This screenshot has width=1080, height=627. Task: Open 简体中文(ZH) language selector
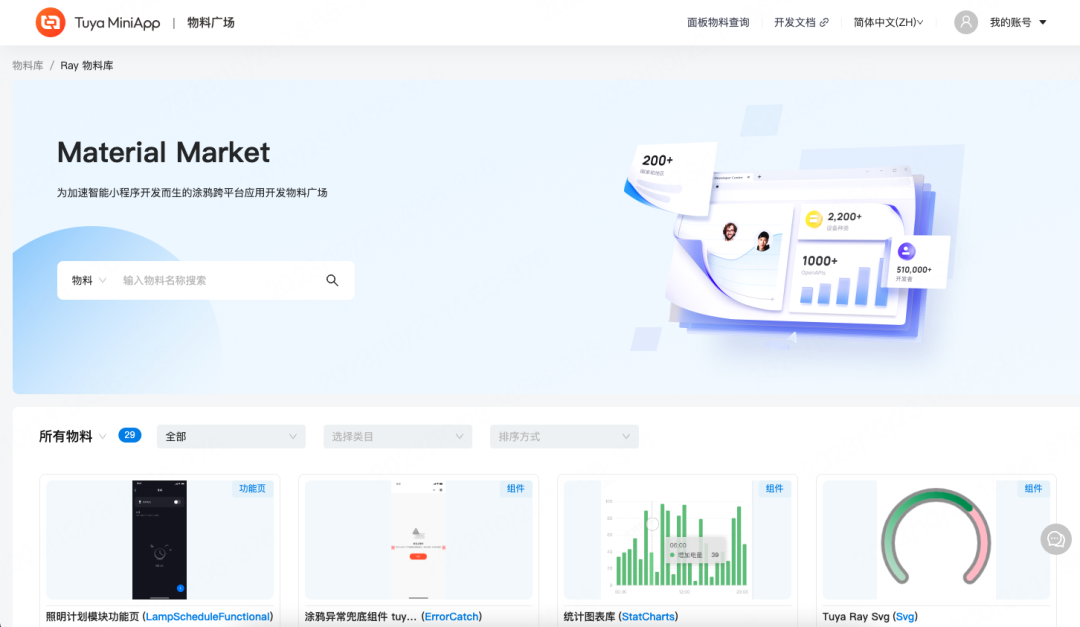coord(888,23)
